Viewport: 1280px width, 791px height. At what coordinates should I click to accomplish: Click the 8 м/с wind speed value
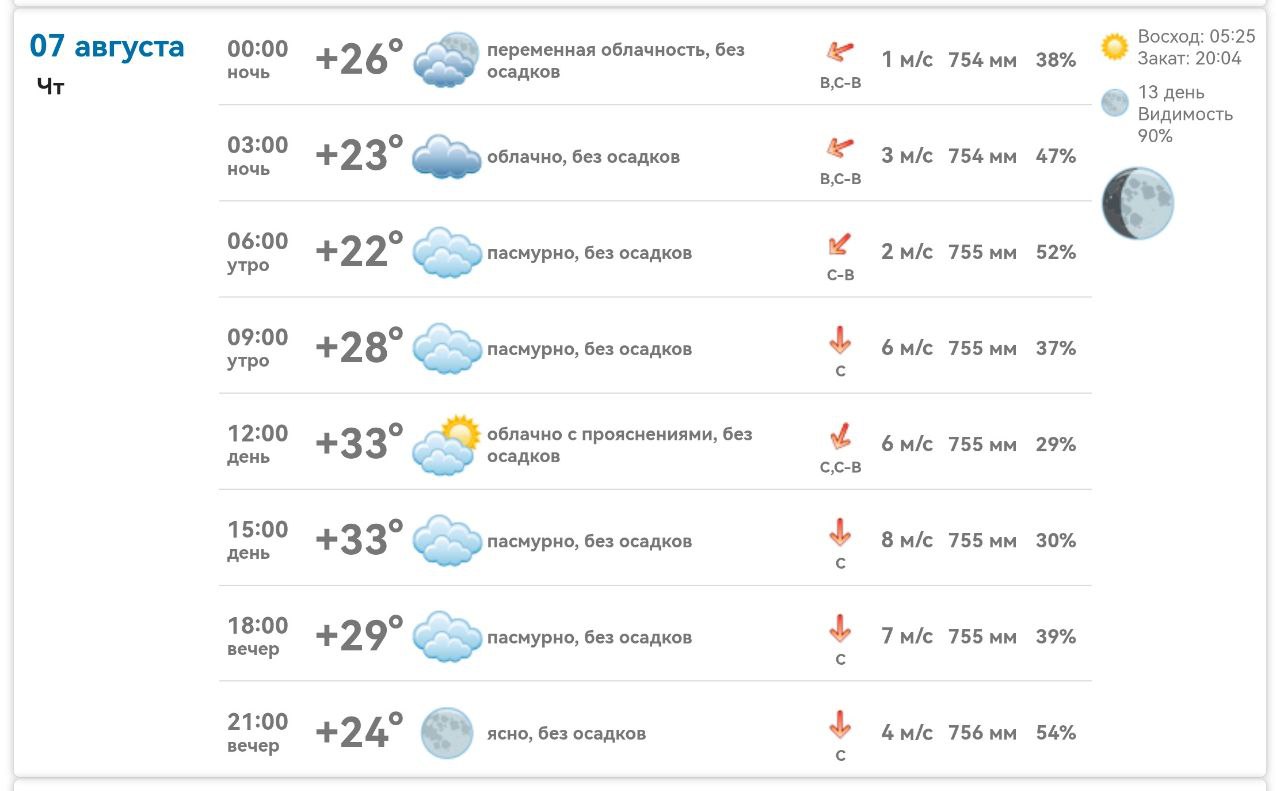(907, 540)
